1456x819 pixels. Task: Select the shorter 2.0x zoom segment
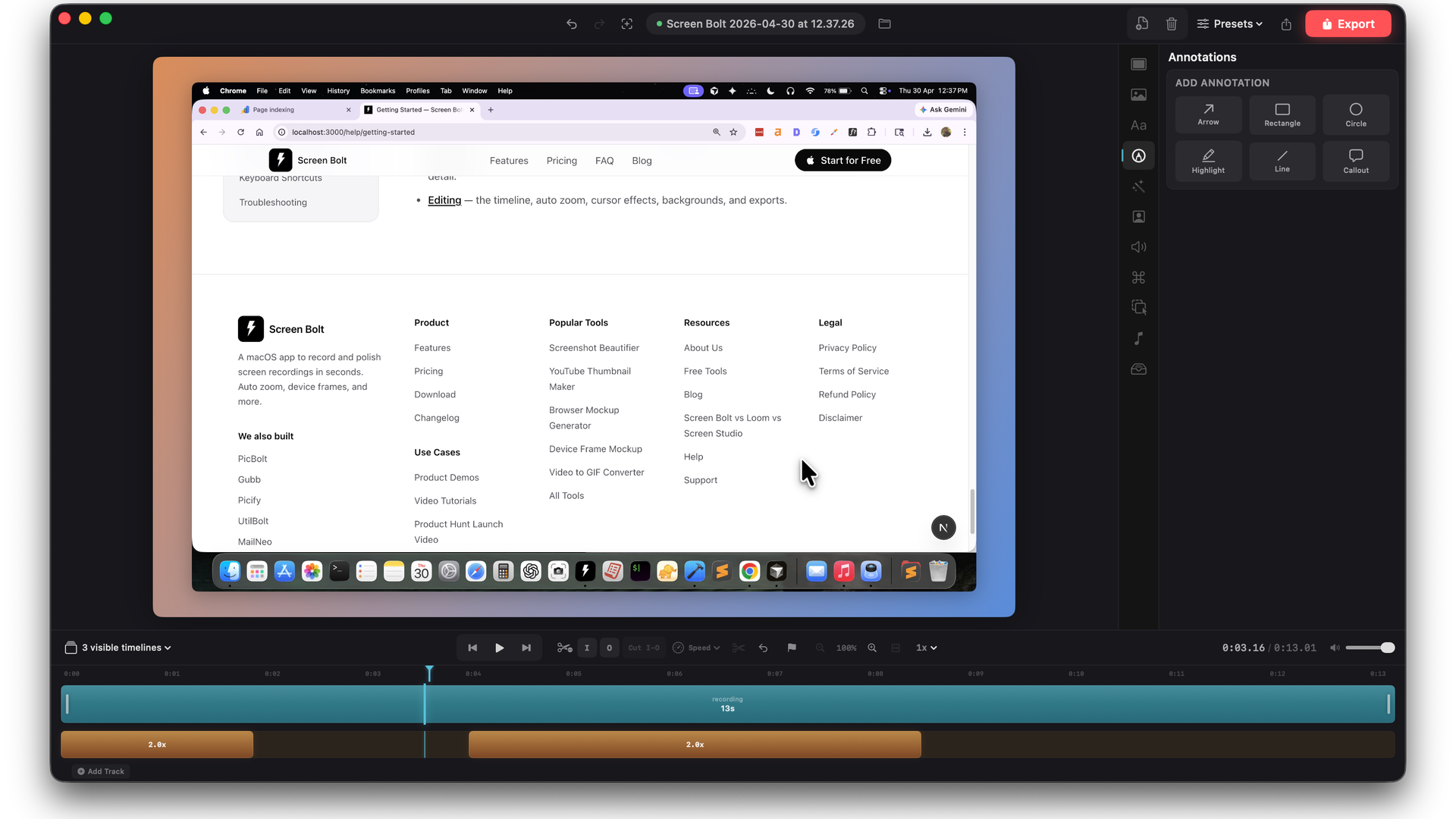coord(157,745)
